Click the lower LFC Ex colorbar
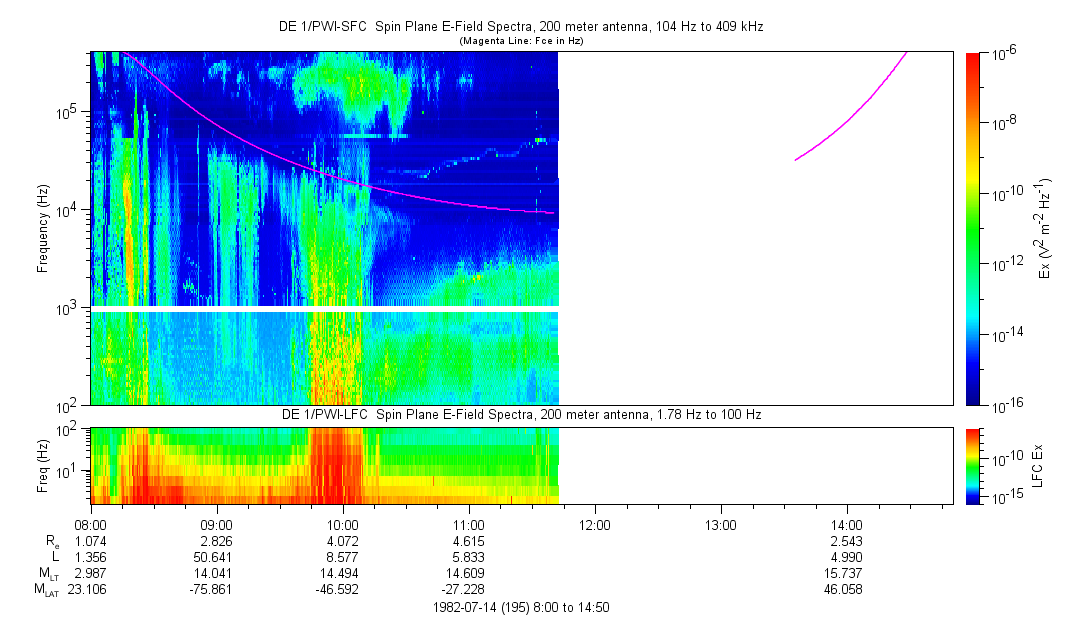This screenshot has width=1083, height=620. (x=973, y=465)
